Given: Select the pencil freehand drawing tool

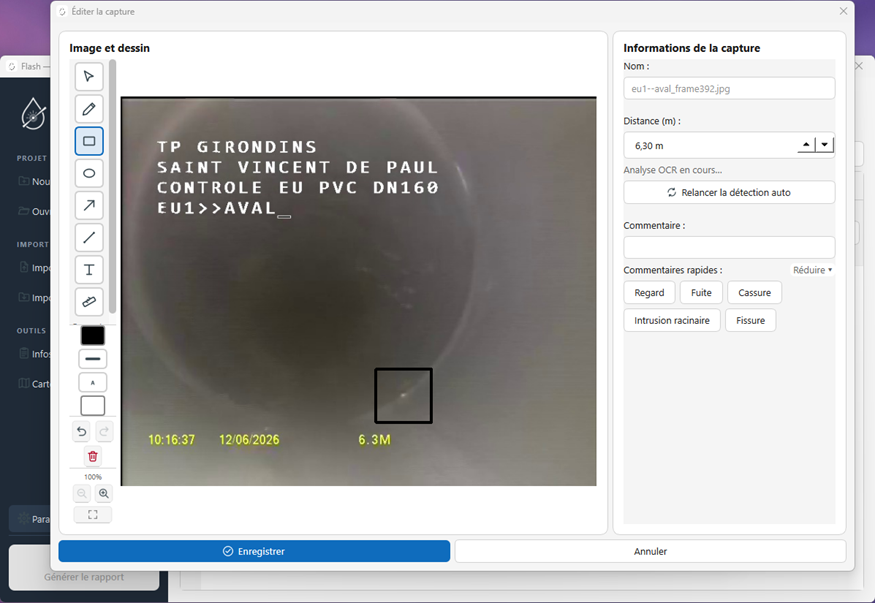Looking at the screenshot, I should (89, 109).
